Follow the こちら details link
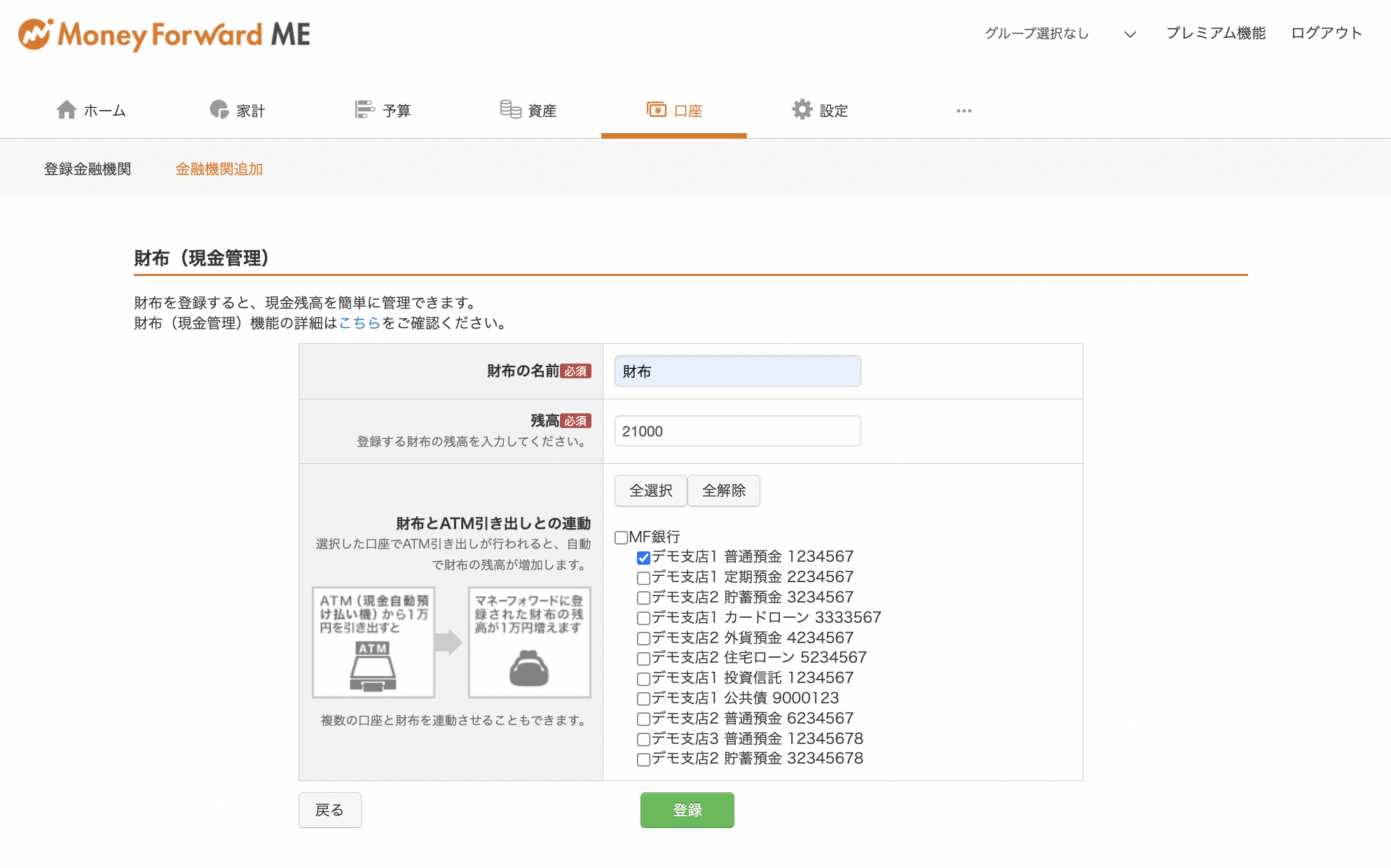The width and height of the screenshot is (1391, 868). [x=359, y=323]
